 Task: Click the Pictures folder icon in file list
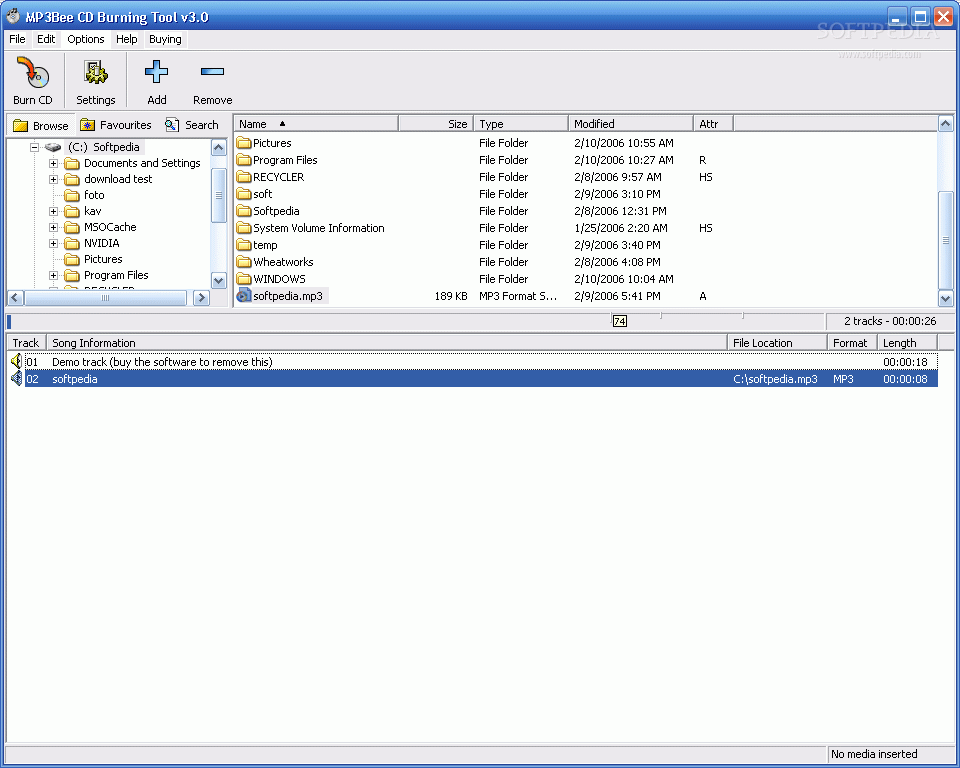tap(244, 143)
